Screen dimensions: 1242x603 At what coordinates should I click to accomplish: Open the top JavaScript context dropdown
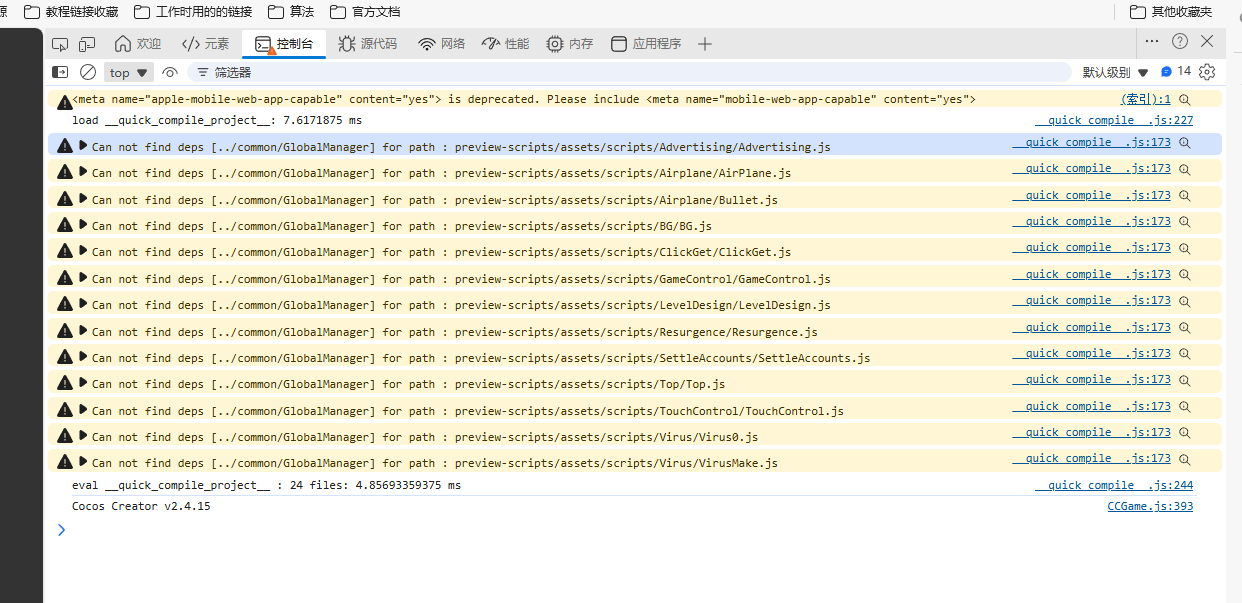pos(129,72)
